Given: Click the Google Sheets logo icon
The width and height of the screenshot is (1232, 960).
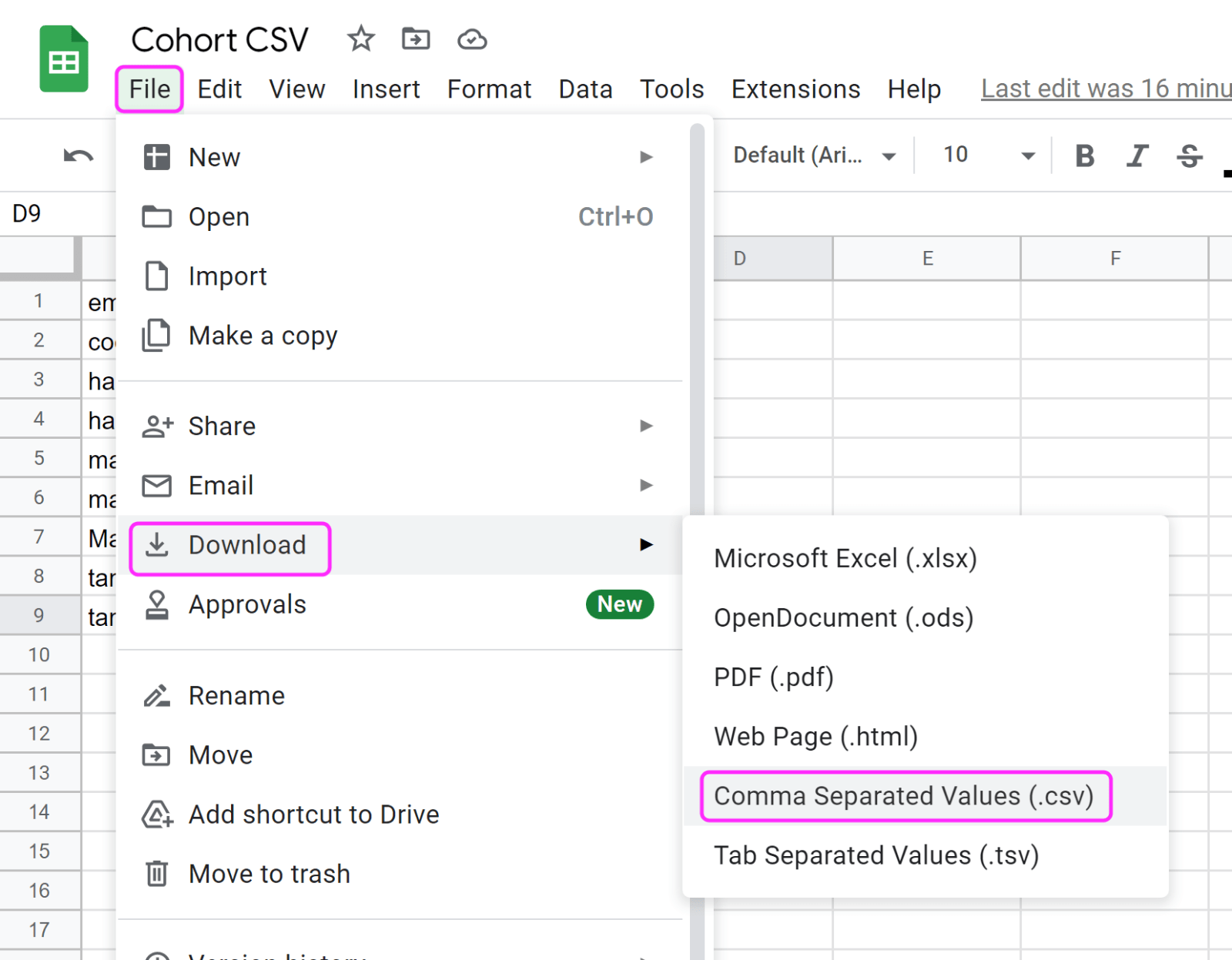Looking at the screenshot, I should pyautogui.click(x=64, y=58).
